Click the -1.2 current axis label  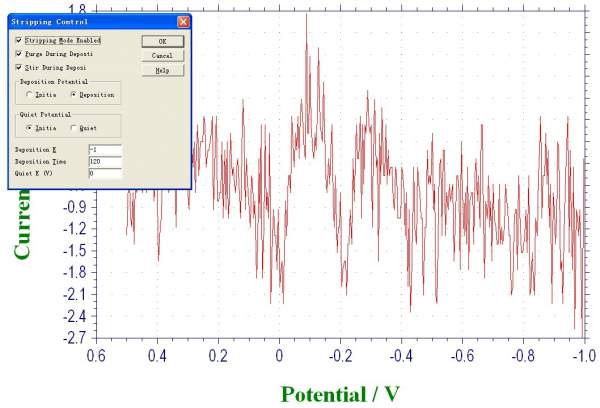(x=75, y=229)
